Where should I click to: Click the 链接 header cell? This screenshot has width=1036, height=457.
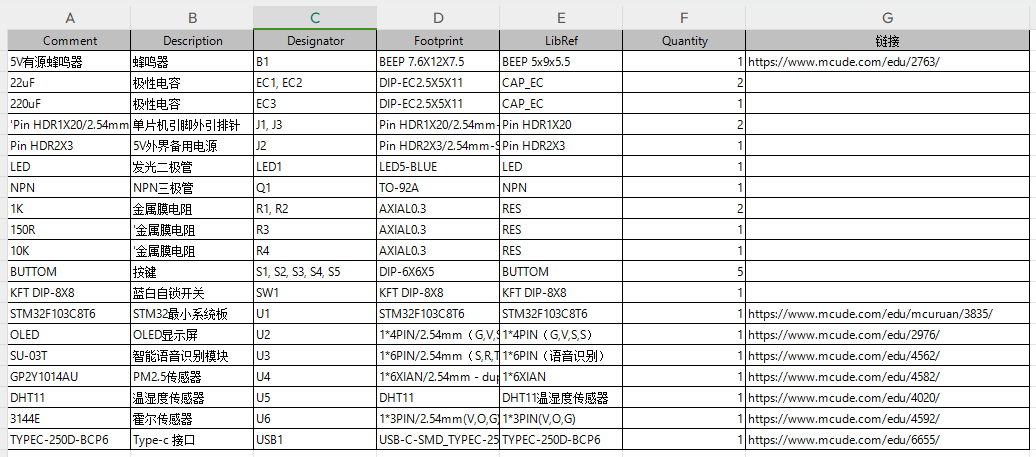click(x=887, y=40)
